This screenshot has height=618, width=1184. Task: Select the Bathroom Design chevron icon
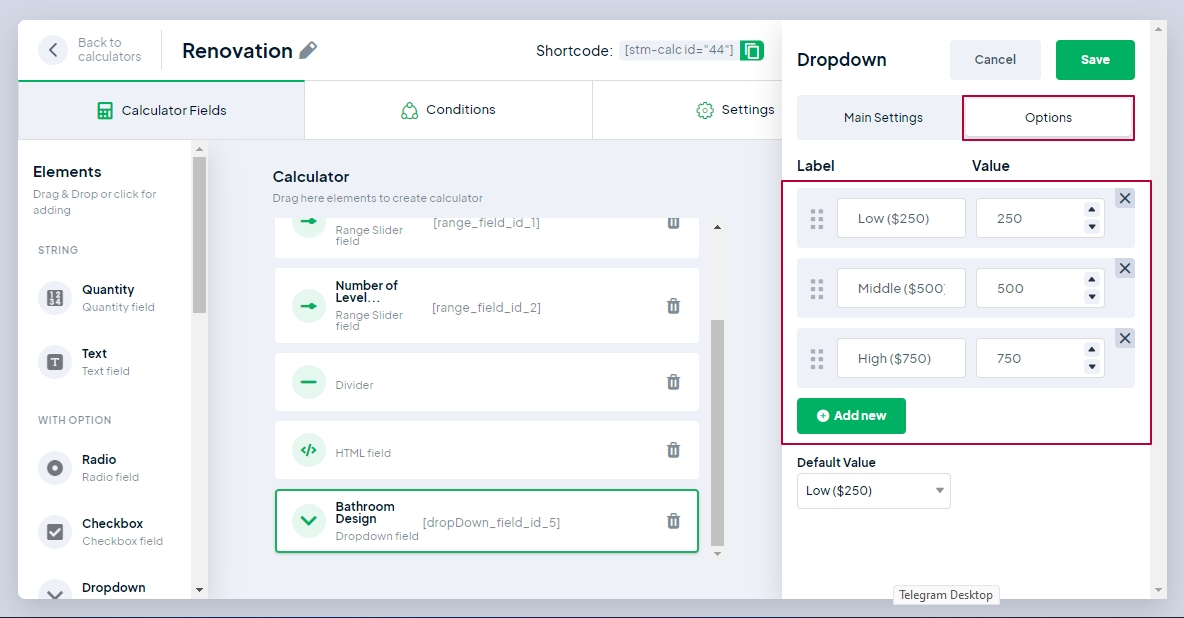coord(308,521)
